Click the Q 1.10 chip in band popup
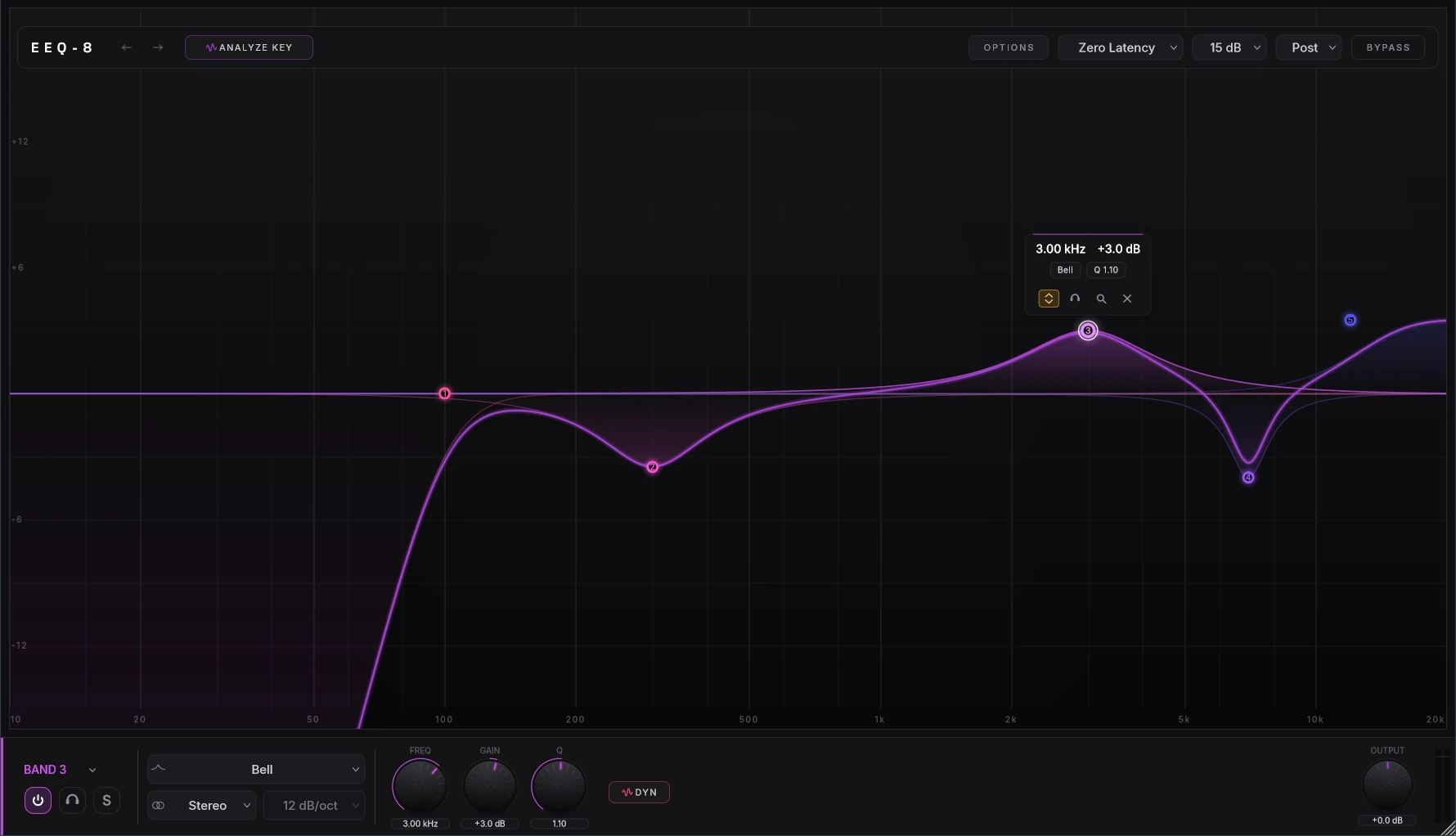The width and height of the screenshot is (1456, 836). [1106, 270]
